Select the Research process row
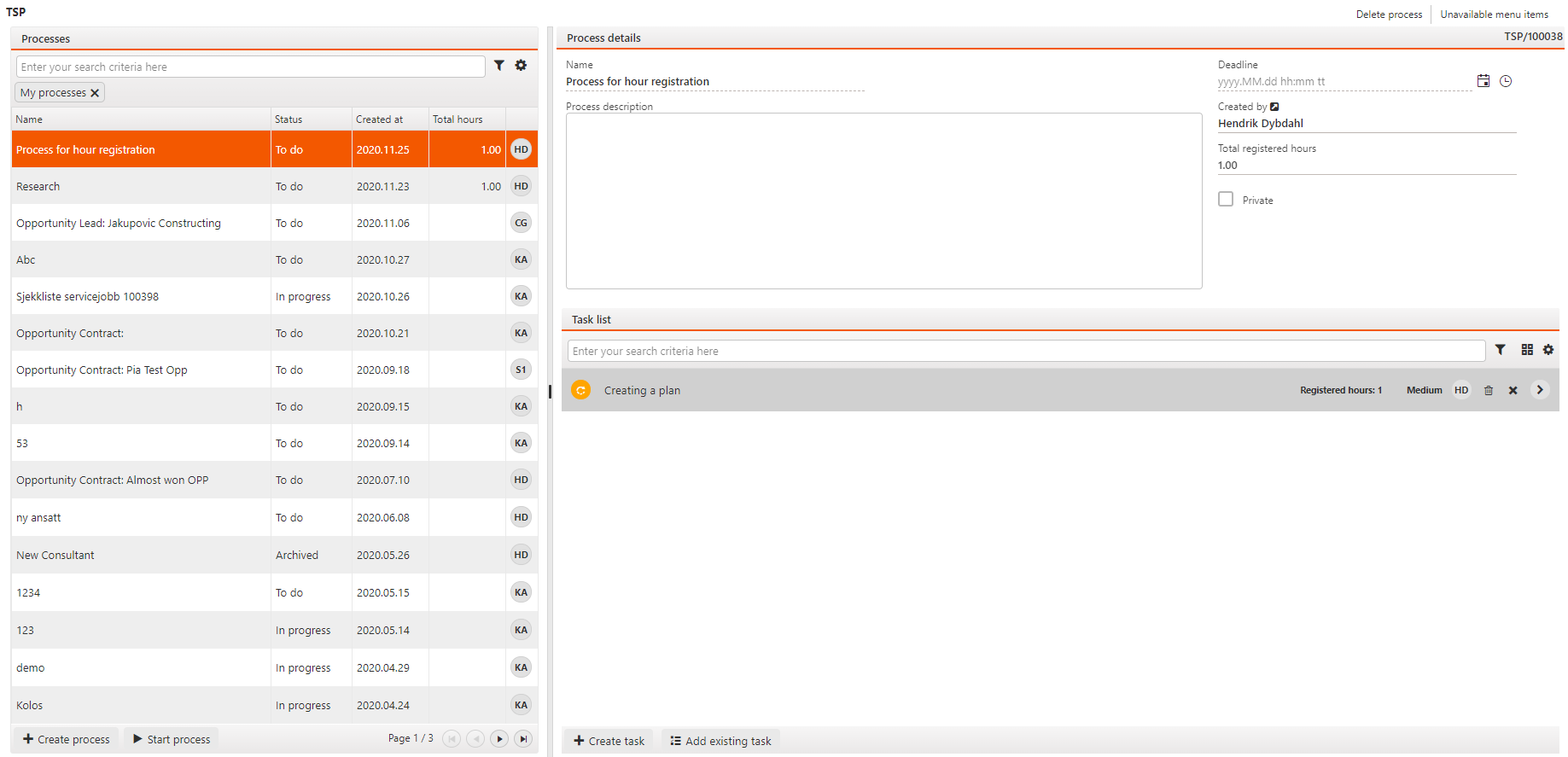1568x757 pixels. (275, 186)
